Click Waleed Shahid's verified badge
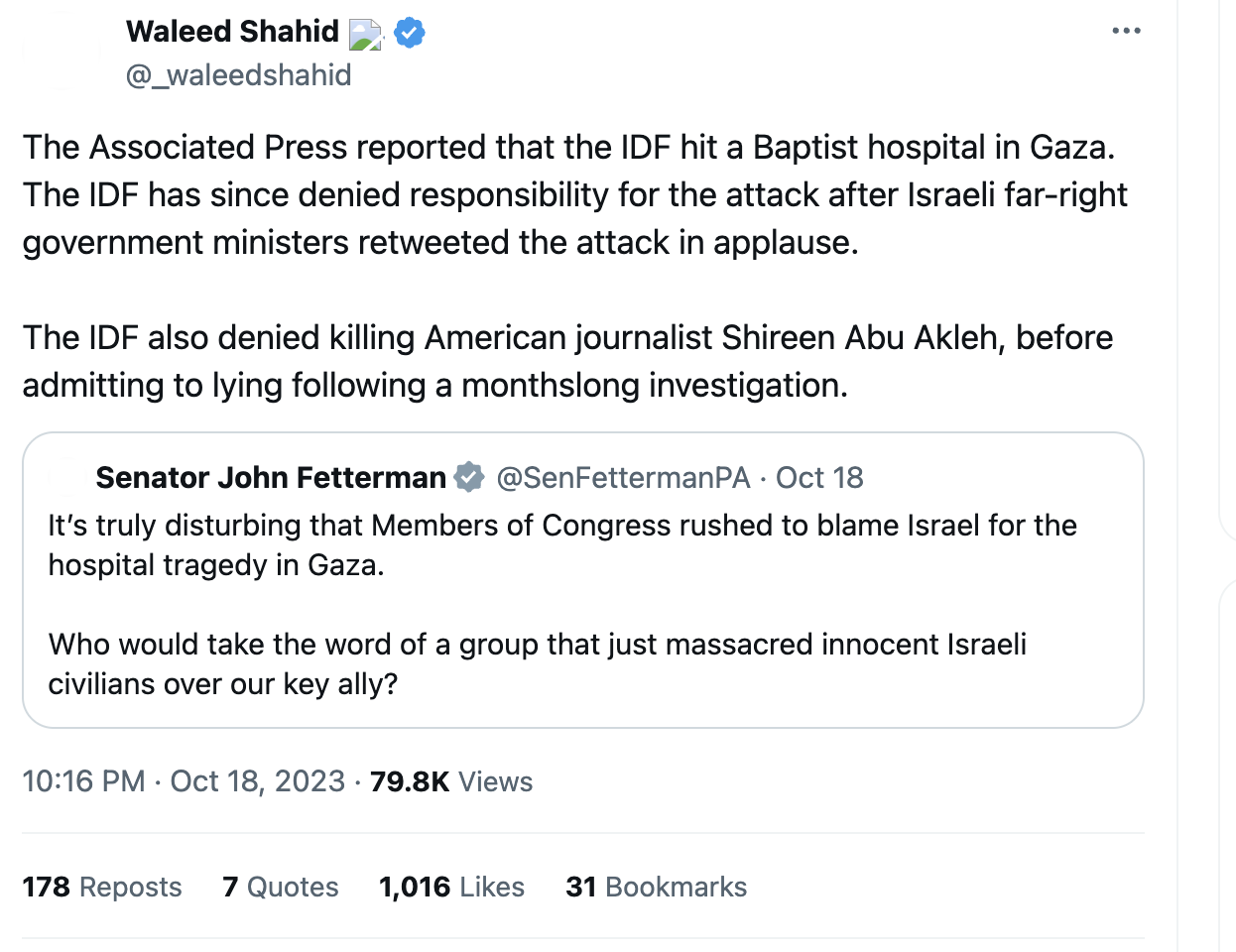Viewport: 1236px width, 952px height. pyautogui.click(x=409, y=32)
